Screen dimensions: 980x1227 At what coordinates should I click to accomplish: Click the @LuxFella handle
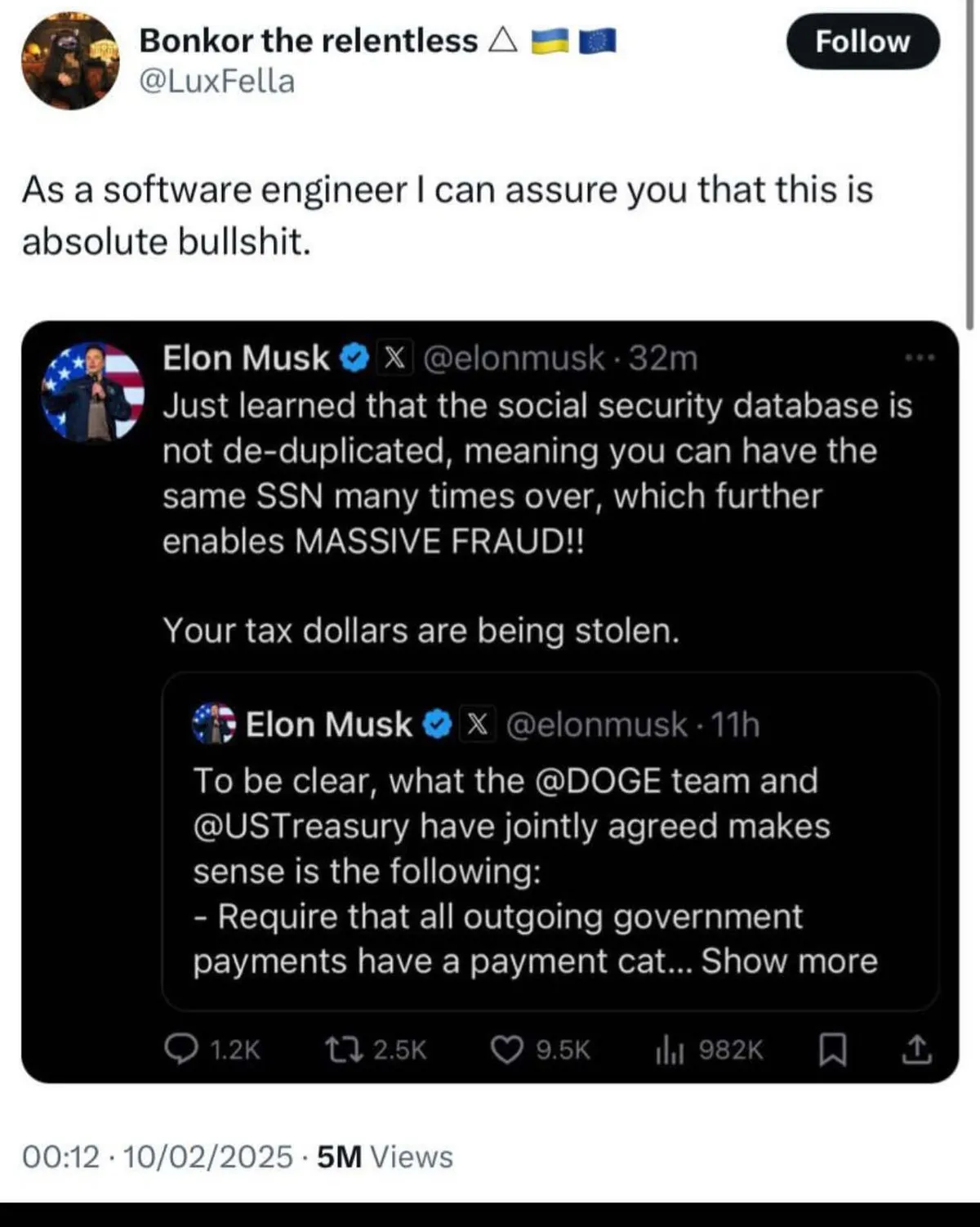click(x=217, y=82)
